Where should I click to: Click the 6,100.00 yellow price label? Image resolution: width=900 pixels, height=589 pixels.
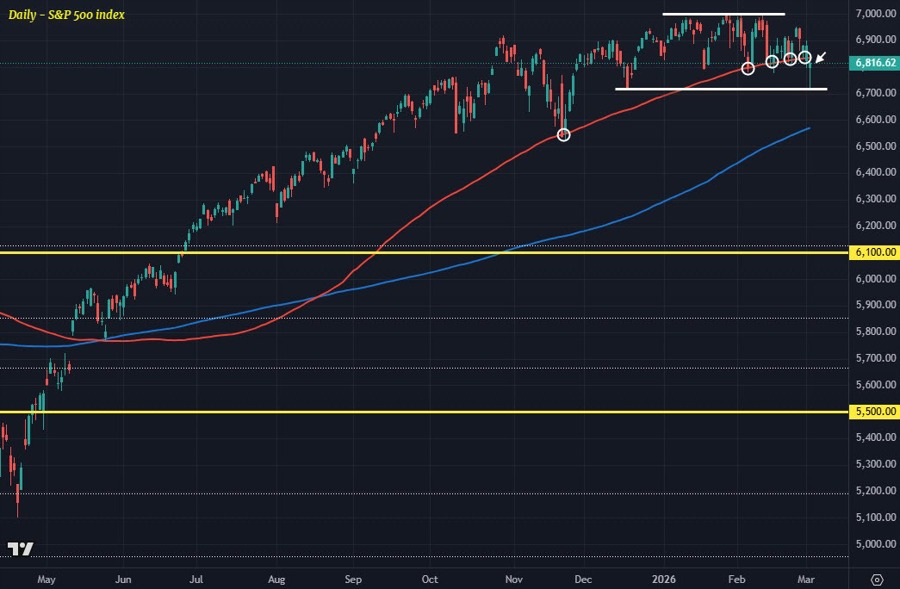click(874, 253)
